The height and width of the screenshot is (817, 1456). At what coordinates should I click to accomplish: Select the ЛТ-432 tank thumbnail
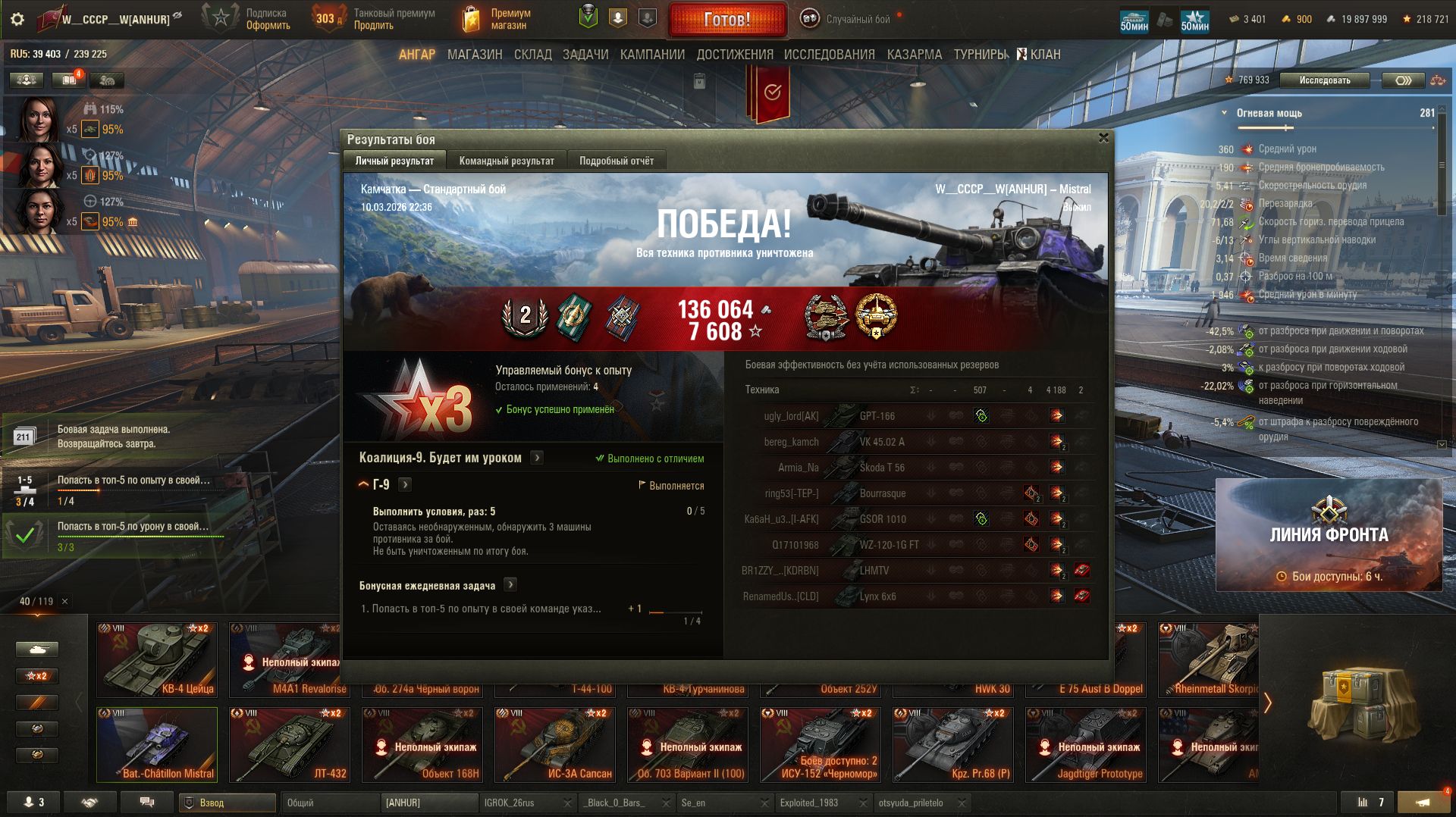tap(290, 745)
